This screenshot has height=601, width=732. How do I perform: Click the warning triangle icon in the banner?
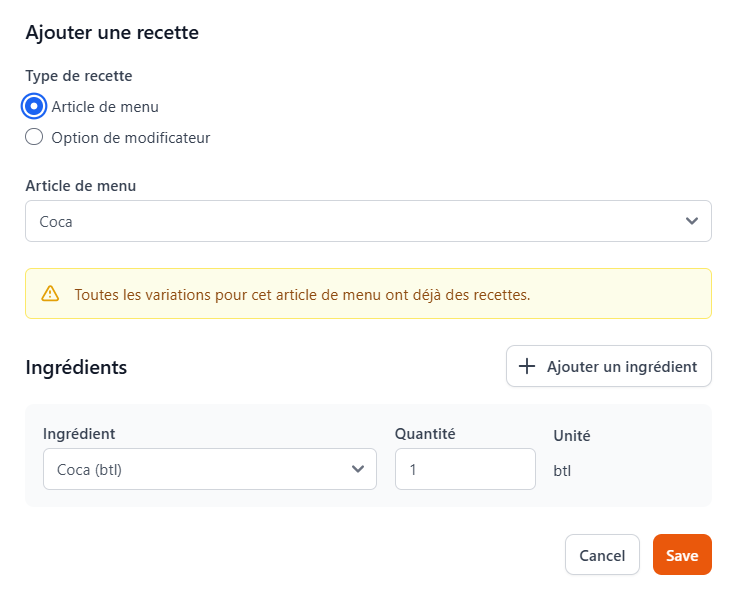50,294
